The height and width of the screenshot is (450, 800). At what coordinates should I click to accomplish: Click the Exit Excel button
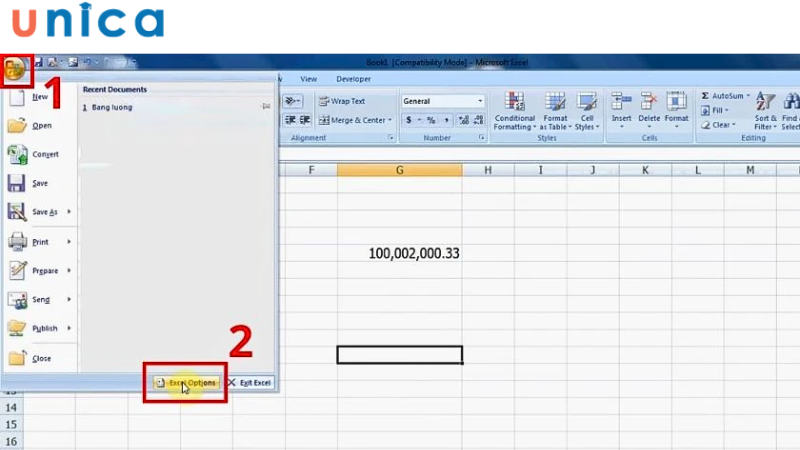click(249, 383)
